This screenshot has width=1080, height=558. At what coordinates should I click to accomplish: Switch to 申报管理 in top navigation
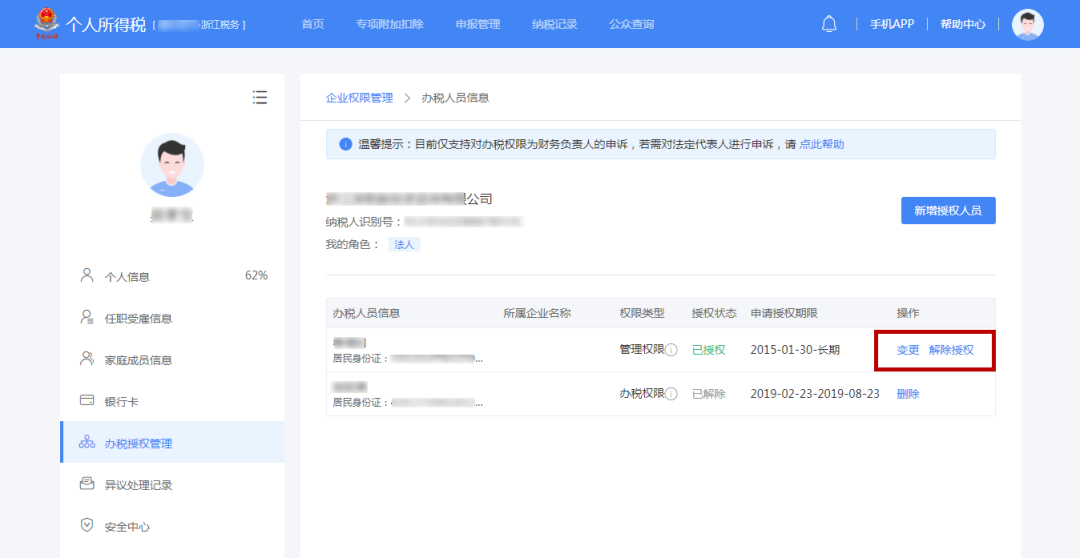pos(477,24)
